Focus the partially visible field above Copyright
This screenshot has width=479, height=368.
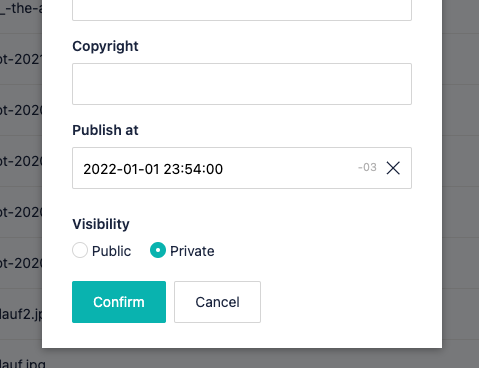tap(242, 10)
